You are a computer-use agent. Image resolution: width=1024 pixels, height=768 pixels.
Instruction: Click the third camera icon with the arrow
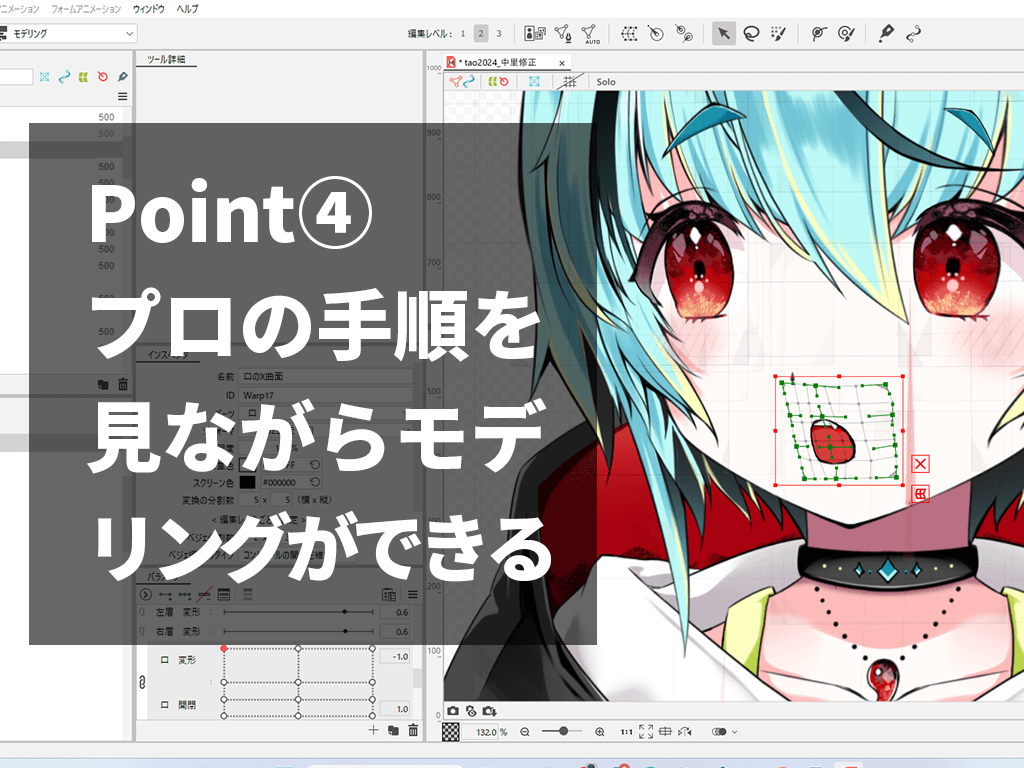(490, 711)
